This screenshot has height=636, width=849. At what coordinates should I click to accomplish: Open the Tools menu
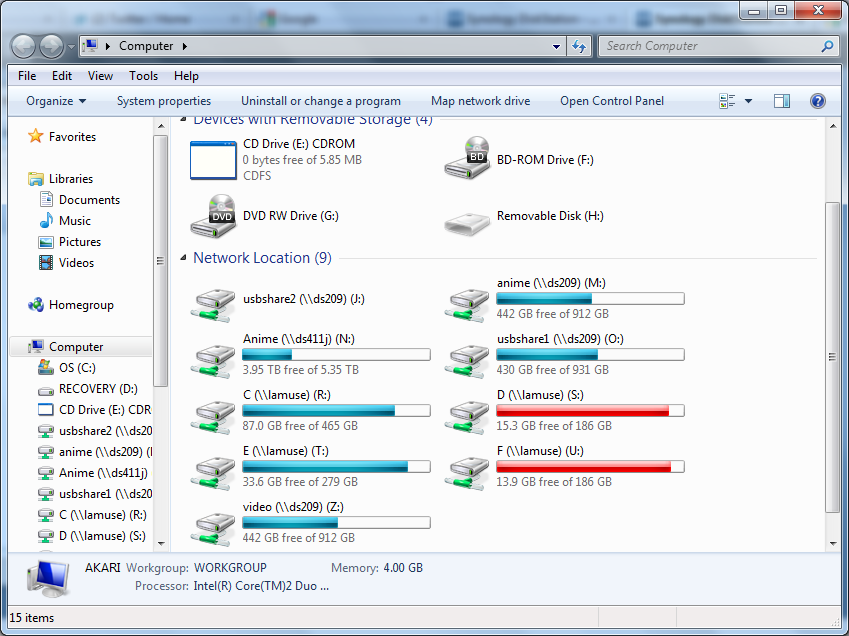pyautogui.click(x=143, y=76)
